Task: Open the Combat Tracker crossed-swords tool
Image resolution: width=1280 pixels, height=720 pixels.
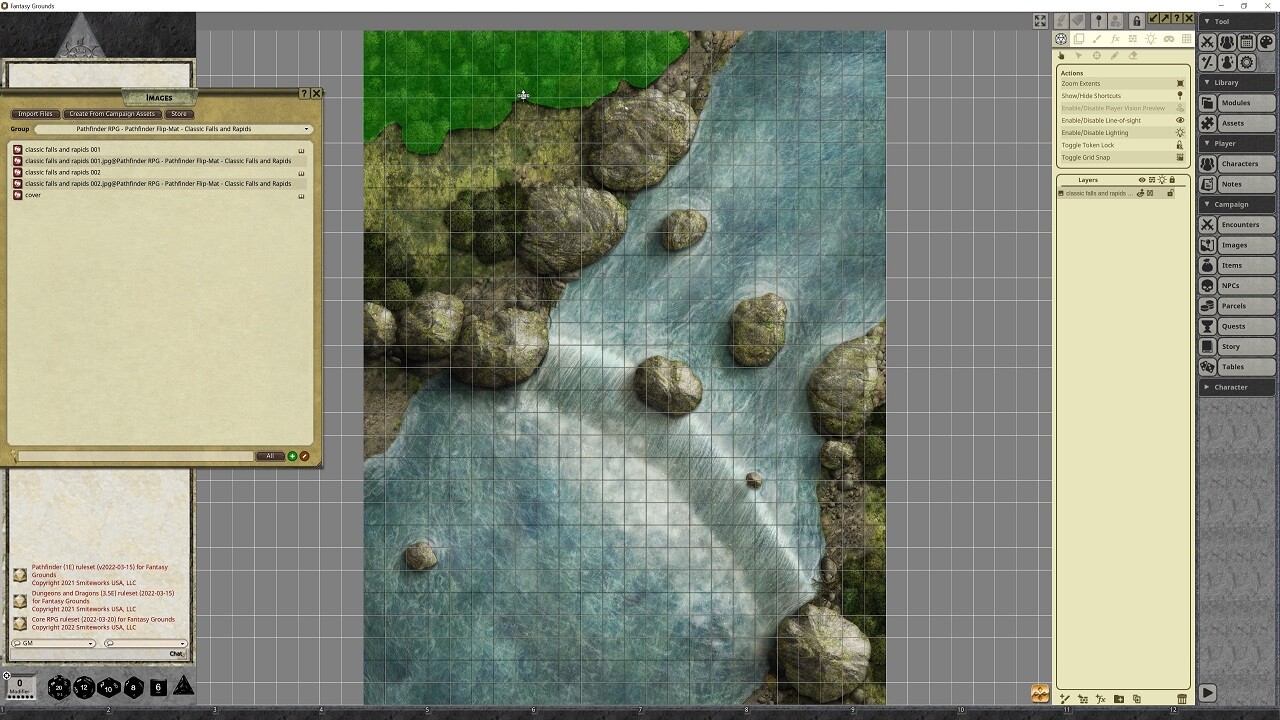Action: 1208,42
